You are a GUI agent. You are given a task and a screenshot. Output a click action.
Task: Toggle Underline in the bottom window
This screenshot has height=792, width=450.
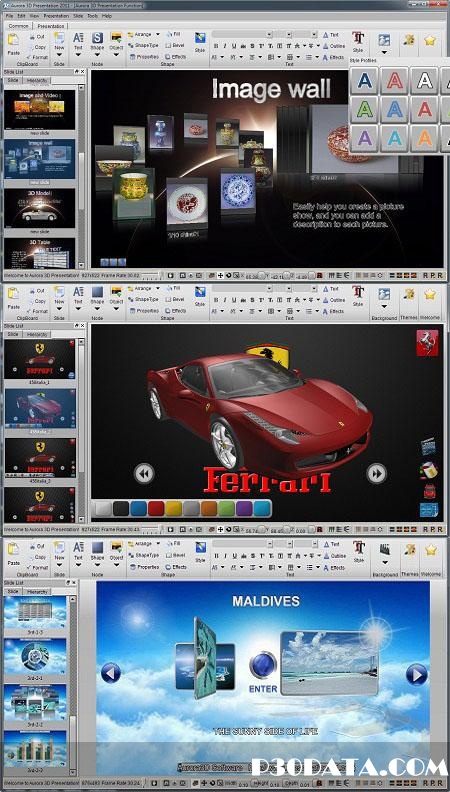(x=234, y=556)
